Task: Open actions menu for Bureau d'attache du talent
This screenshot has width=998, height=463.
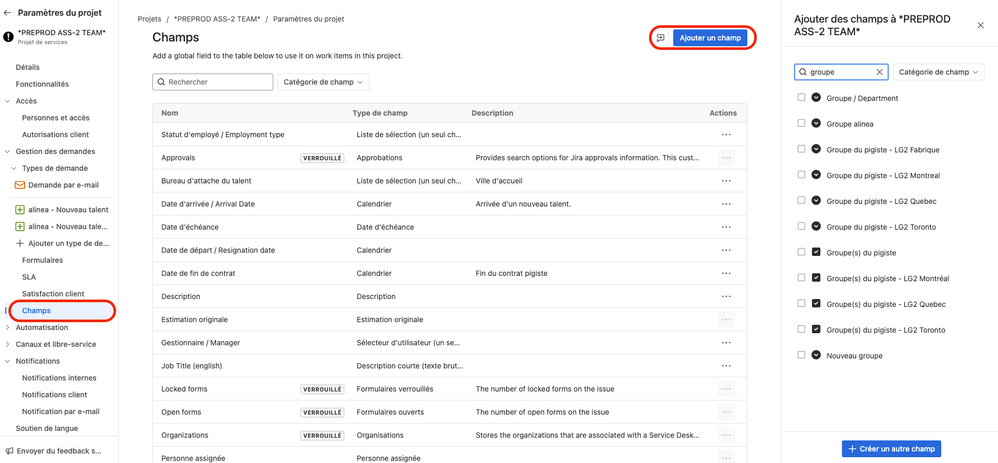Action: coord(726,181)
